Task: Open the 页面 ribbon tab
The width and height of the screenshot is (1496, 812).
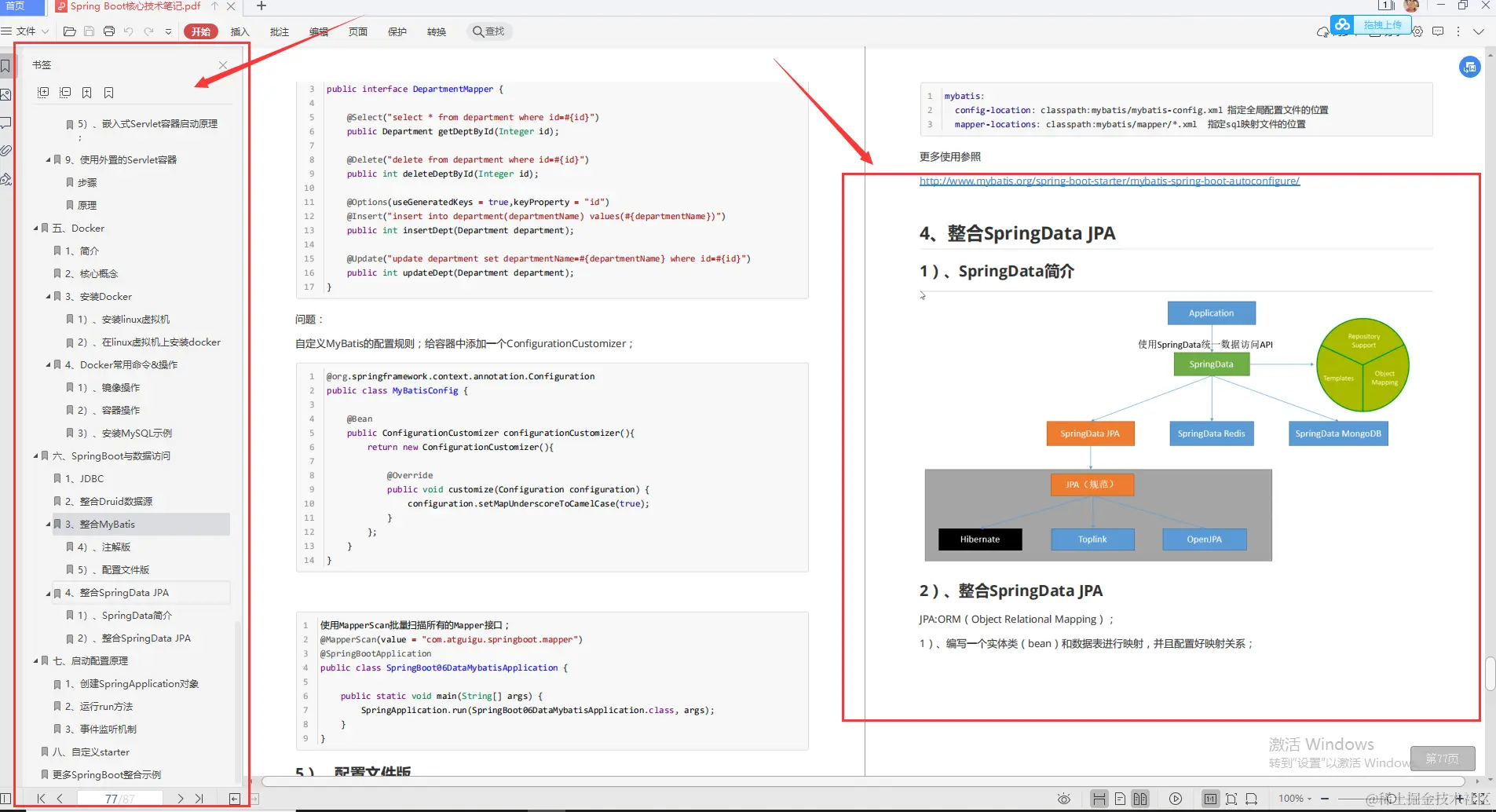Action: point(358,32)
